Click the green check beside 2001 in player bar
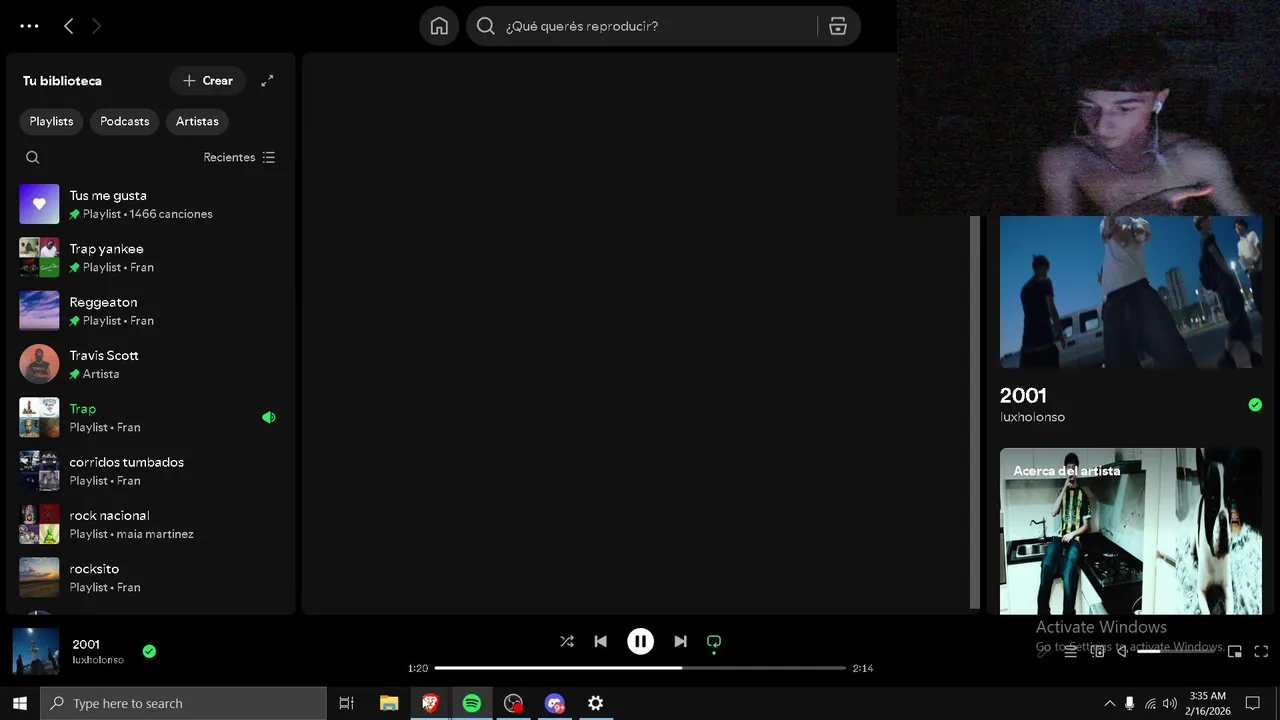Screen dimensions: 1280x720 pyautogui.click(x=149, y=651)
